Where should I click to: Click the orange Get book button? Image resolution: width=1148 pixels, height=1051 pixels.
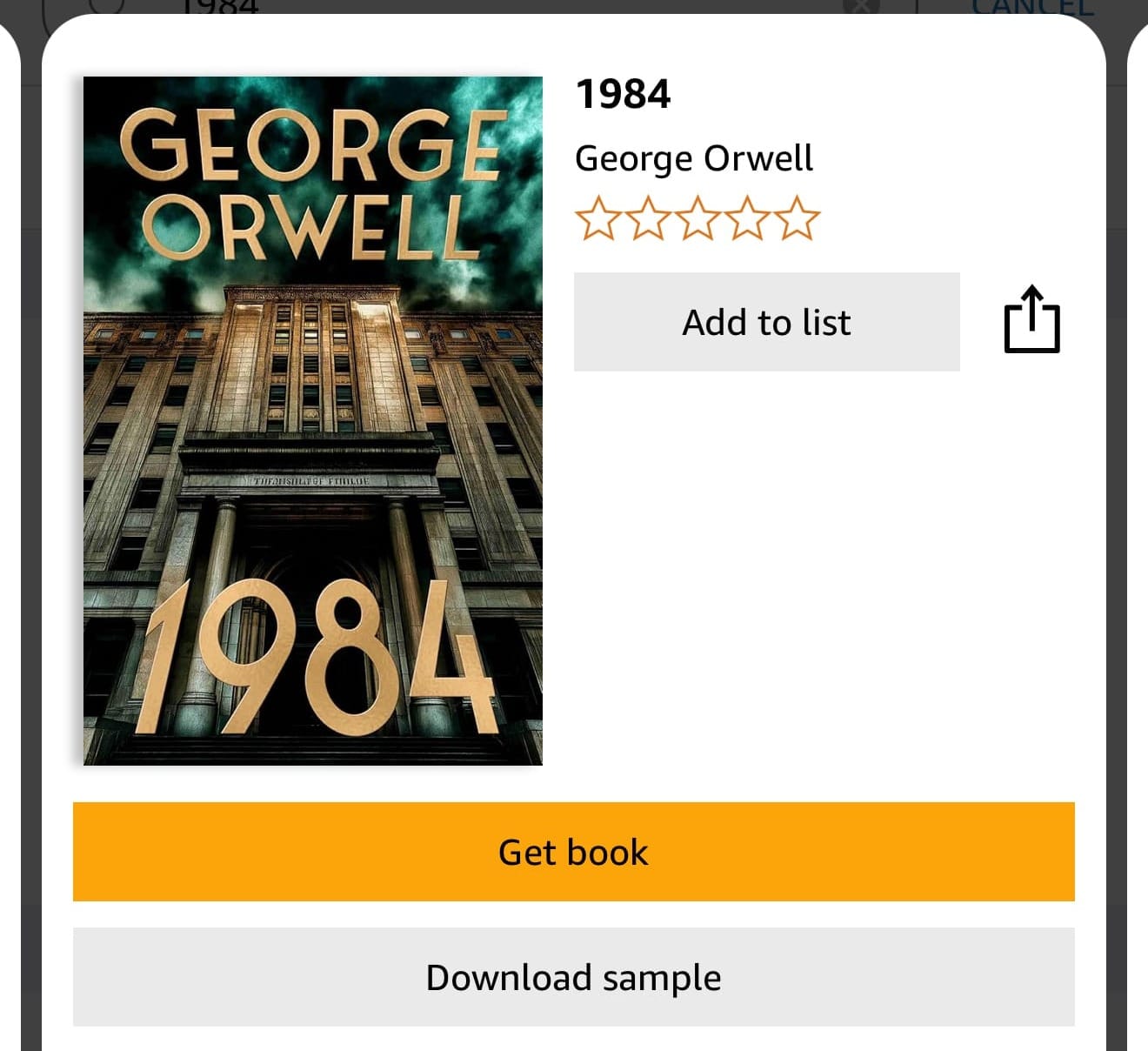click(574, 852)
